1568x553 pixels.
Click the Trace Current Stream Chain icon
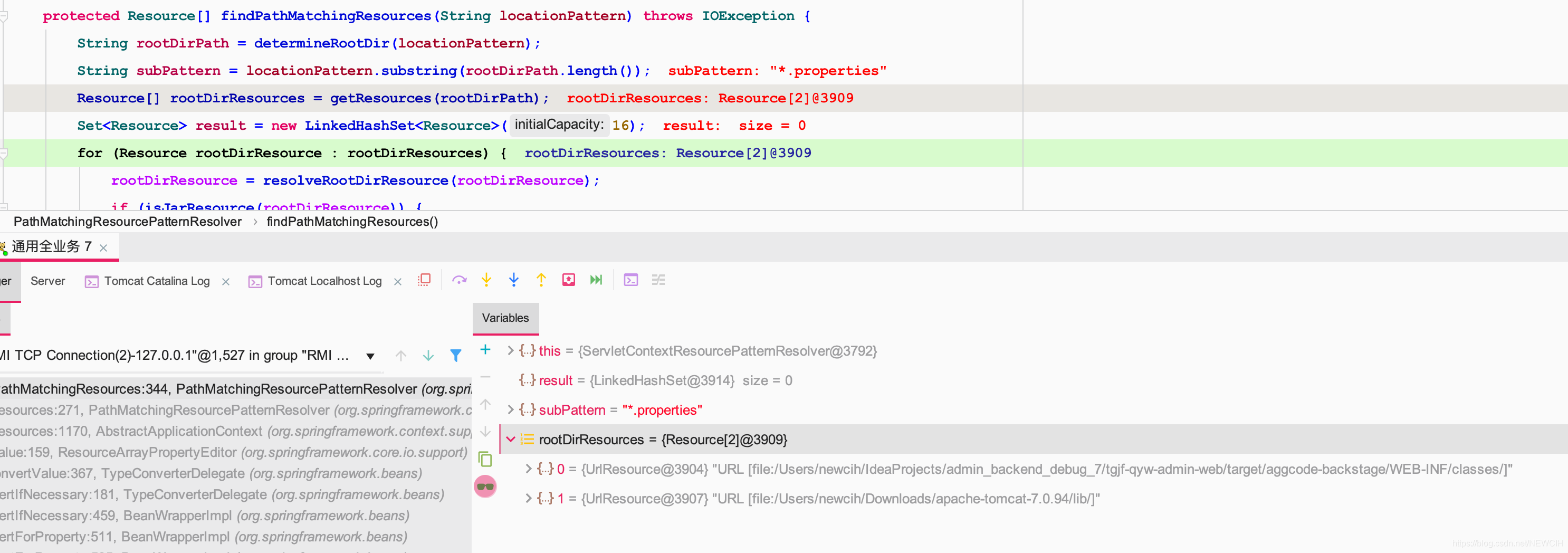(658, 280)
